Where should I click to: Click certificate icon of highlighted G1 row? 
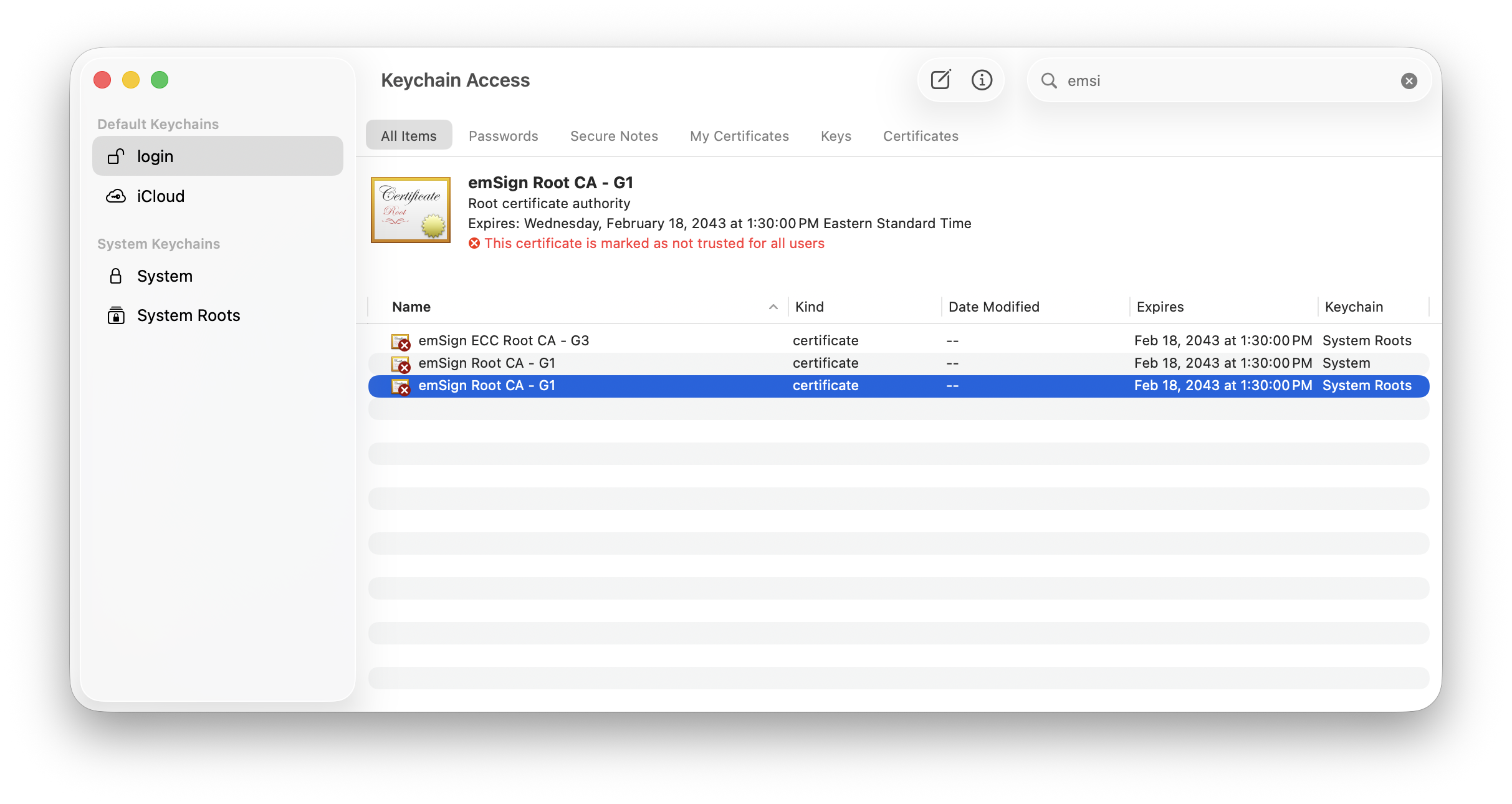(x=400, y=386)
